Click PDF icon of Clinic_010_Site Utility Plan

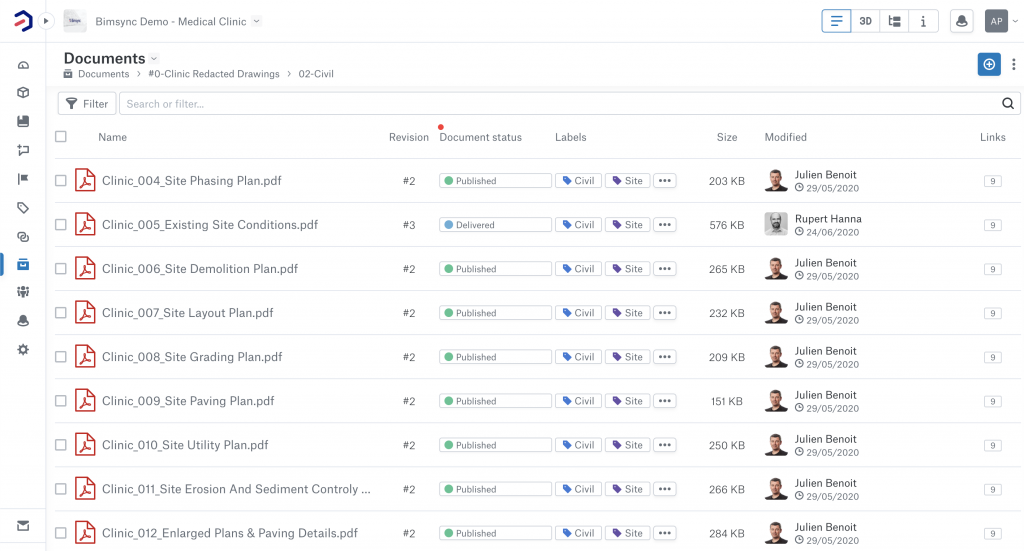pyautogui.click(x=85, y=445)
